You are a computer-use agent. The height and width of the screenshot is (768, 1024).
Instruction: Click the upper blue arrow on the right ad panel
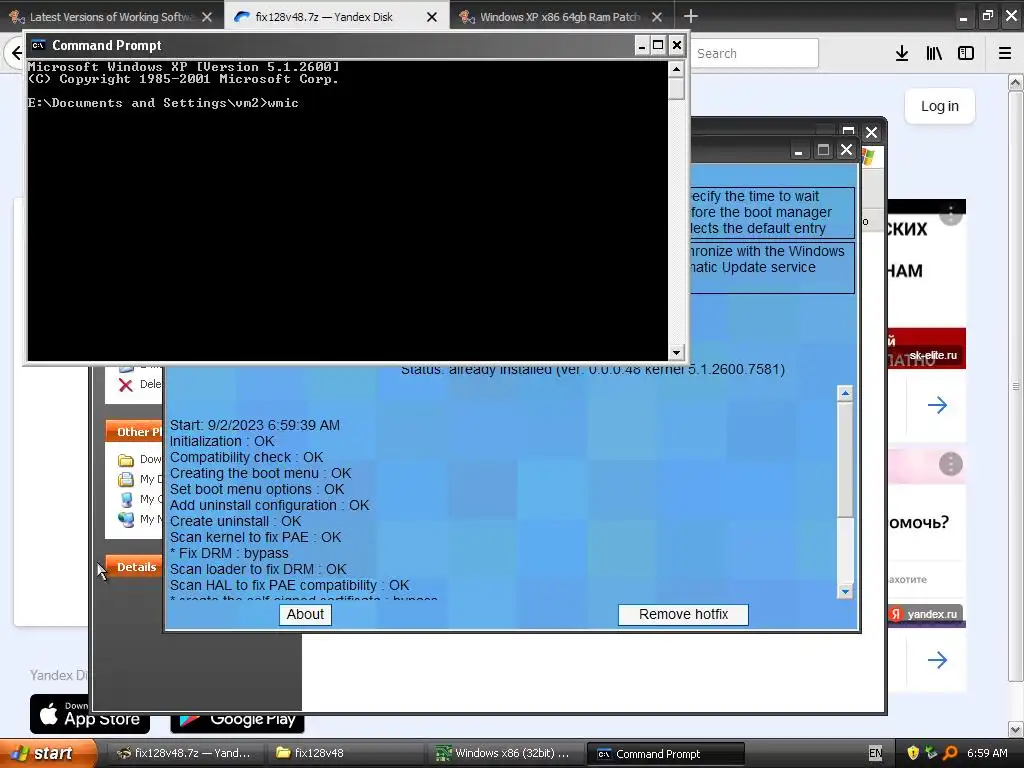[x=937, y=405]
